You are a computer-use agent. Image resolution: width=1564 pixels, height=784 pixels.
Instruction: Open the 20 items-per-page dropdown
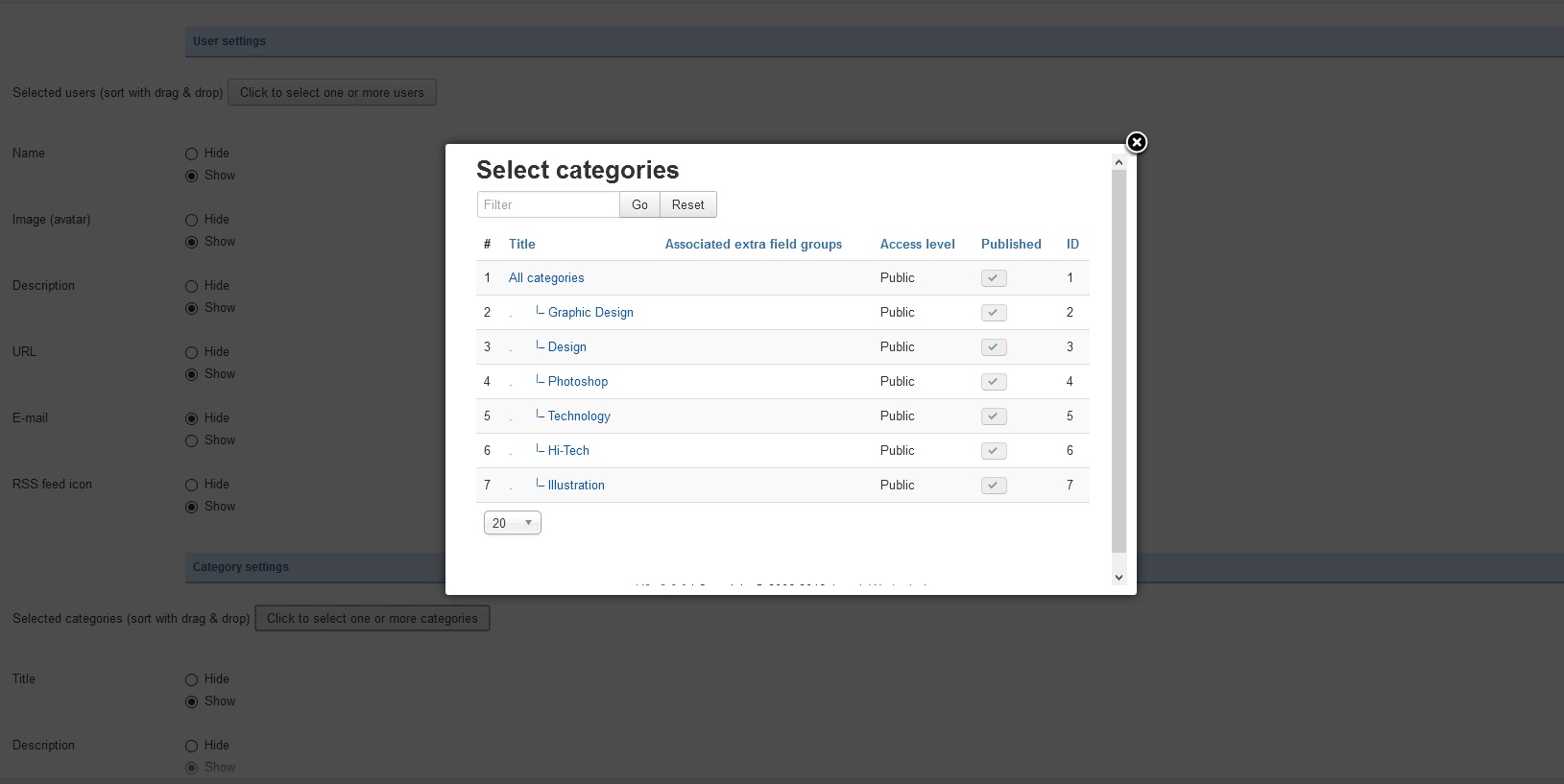[512, 523]
